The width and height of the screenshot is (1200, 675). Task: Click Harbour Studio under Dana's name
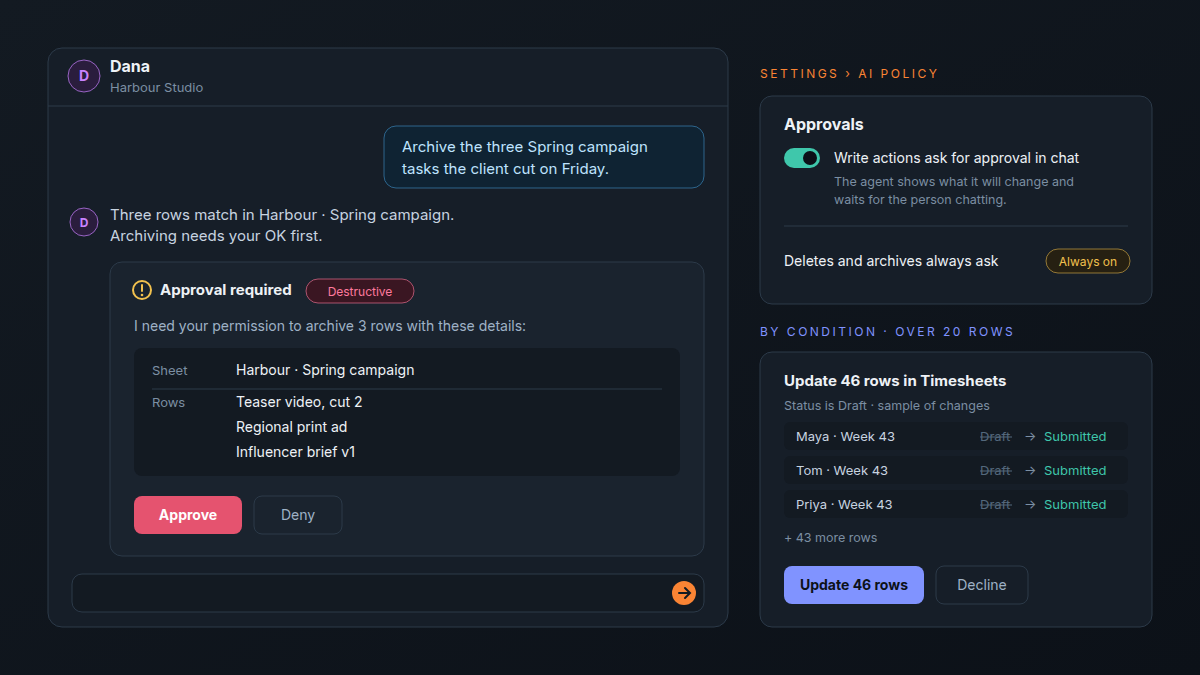(157, 88)
